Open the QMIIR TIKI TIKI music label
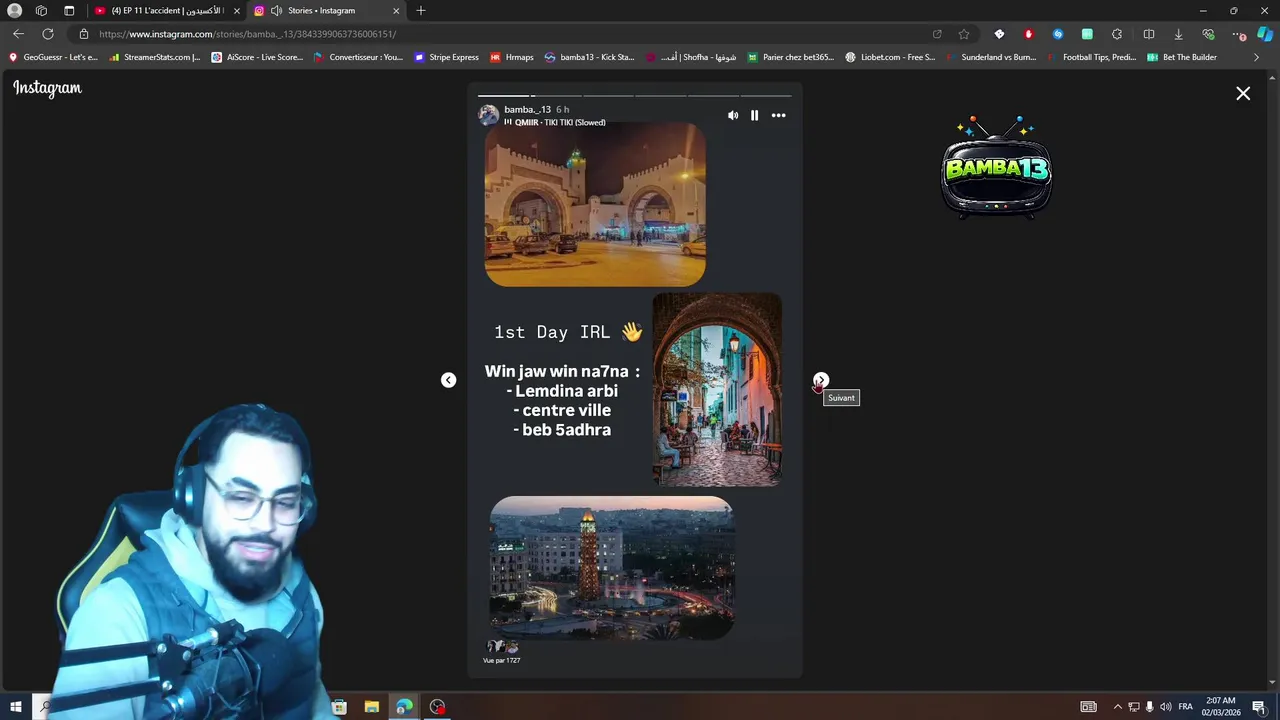Viewport: 1280px width, 720px height. pyautogui.click(x=555, y=122)
